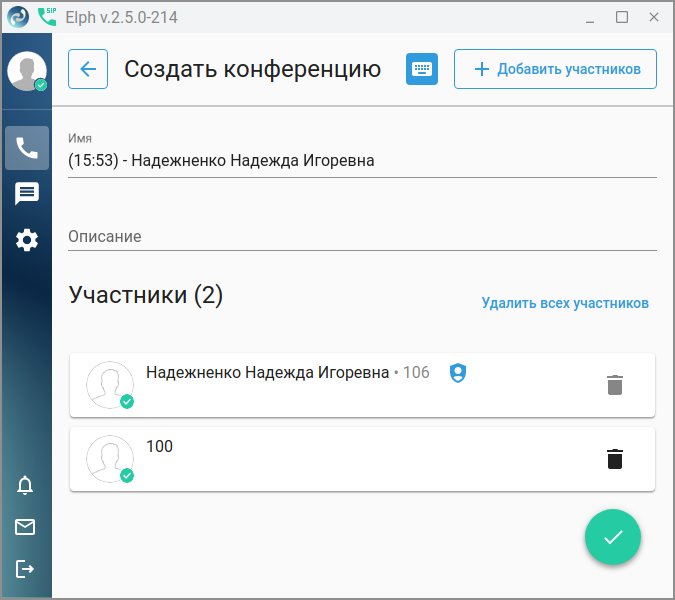Viewport: 675px width, 600px height.
Task: Close the Elph window
Action: tap(653, 17)
